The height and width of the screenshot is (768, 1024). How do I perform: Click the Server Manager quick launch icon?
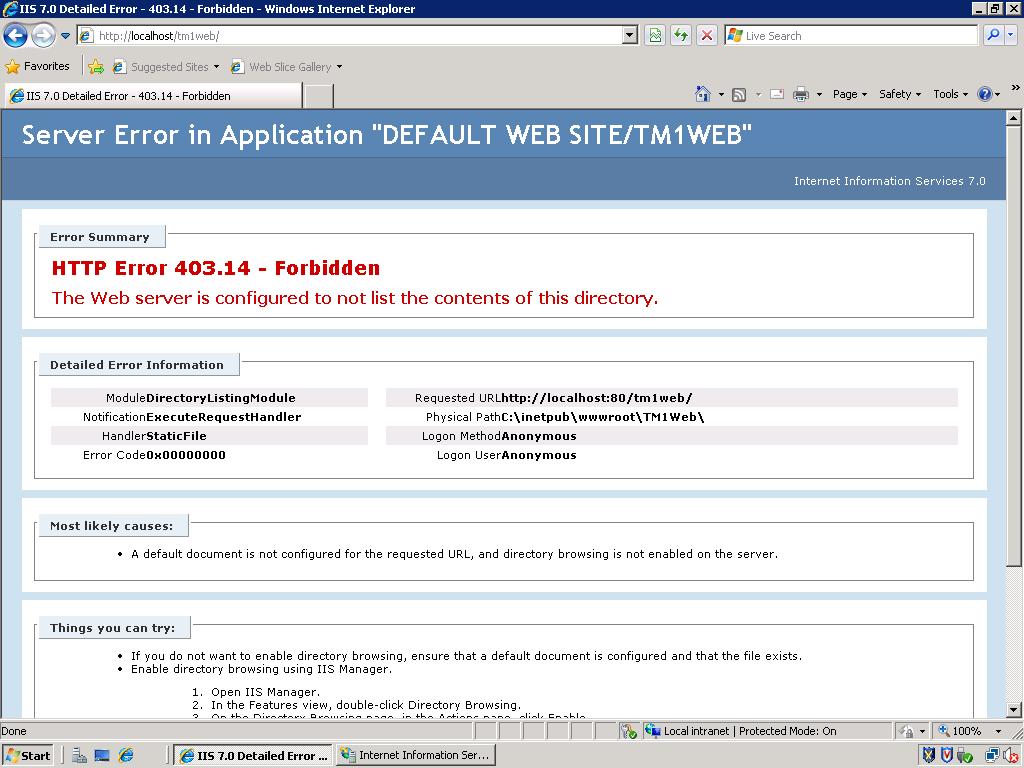tap(80, 756)
